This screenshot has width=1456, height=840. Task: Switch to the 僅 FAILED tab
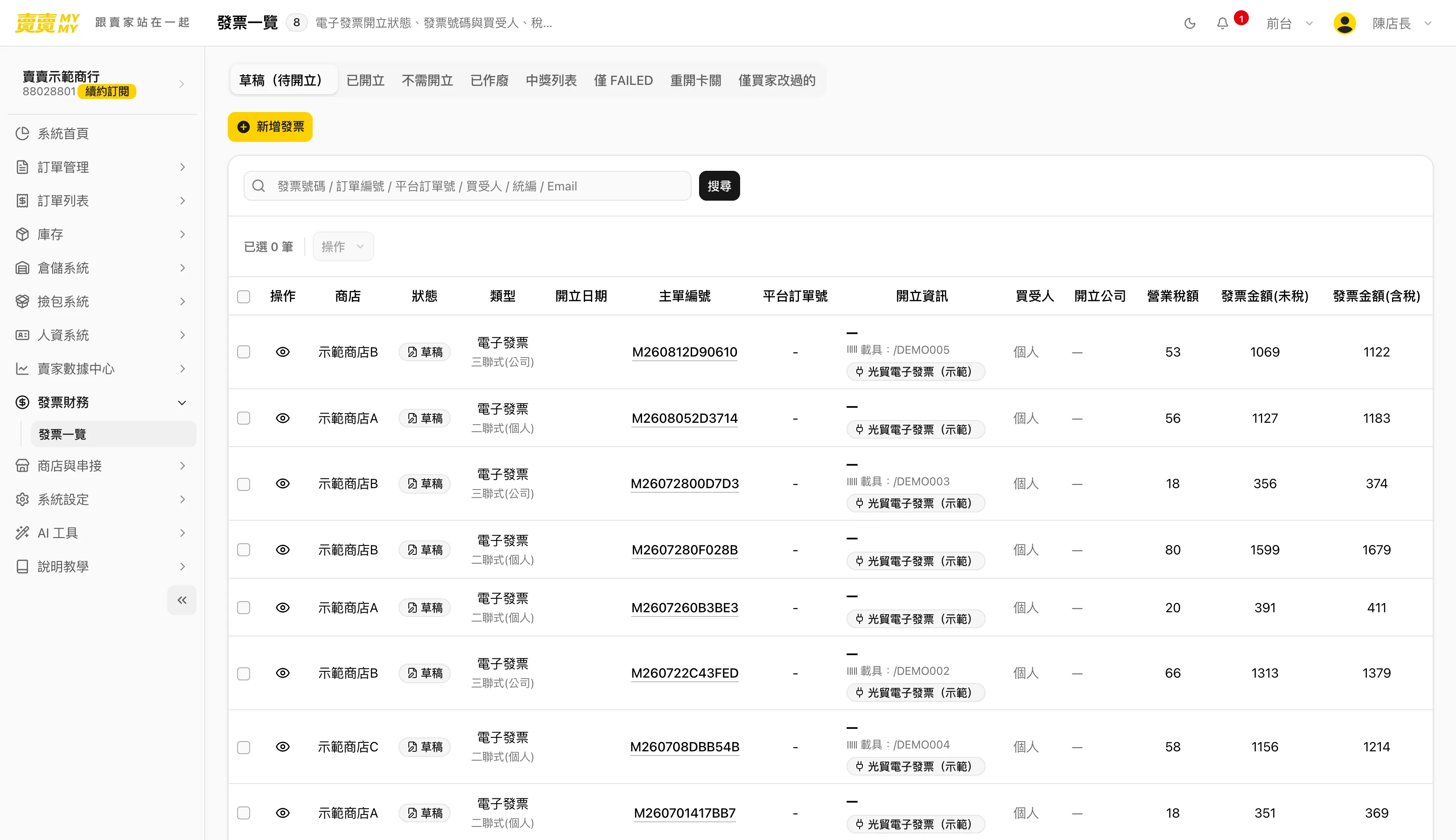[x=623, y=80]
